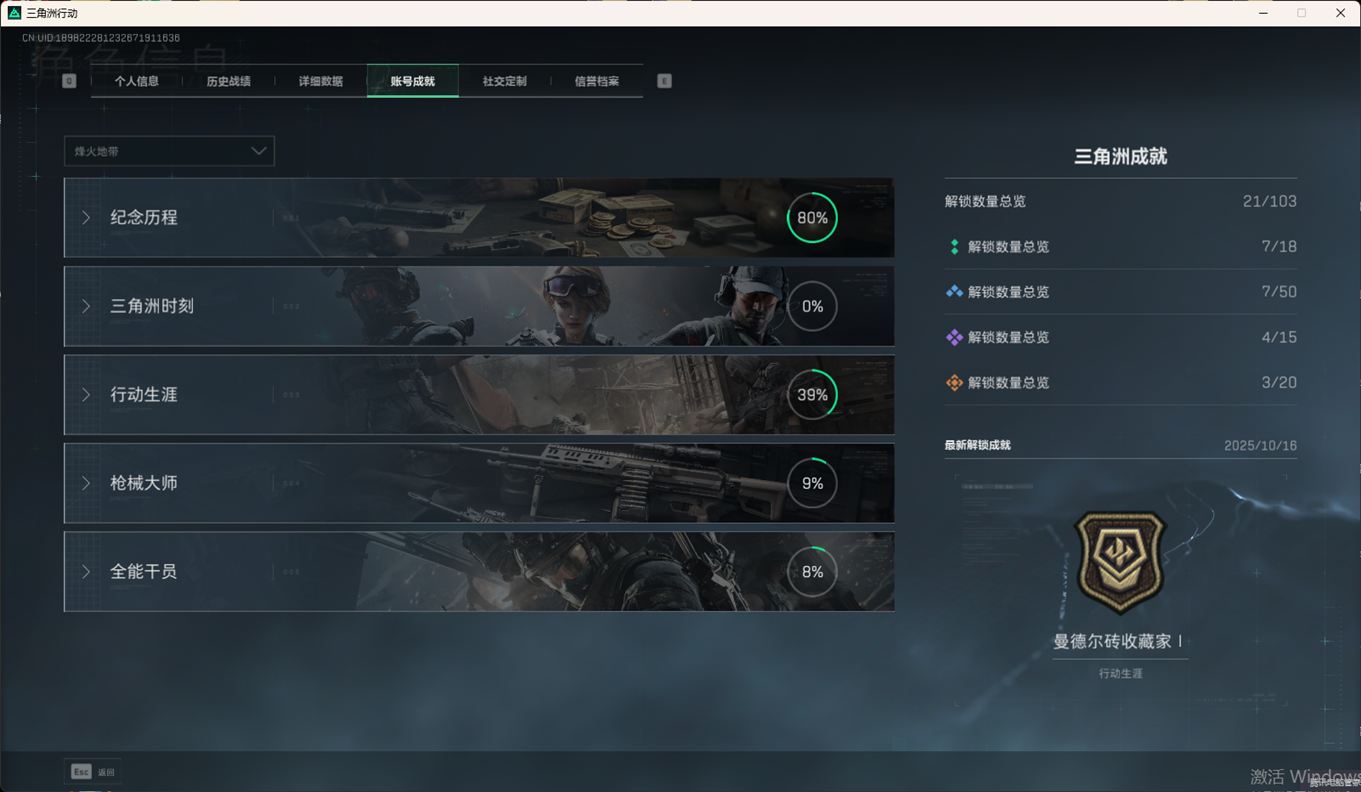Image resolution: width=1361 pixels, height=792 pixels.
Task: Click the E next-tab key icon
Action: [664, 81]
